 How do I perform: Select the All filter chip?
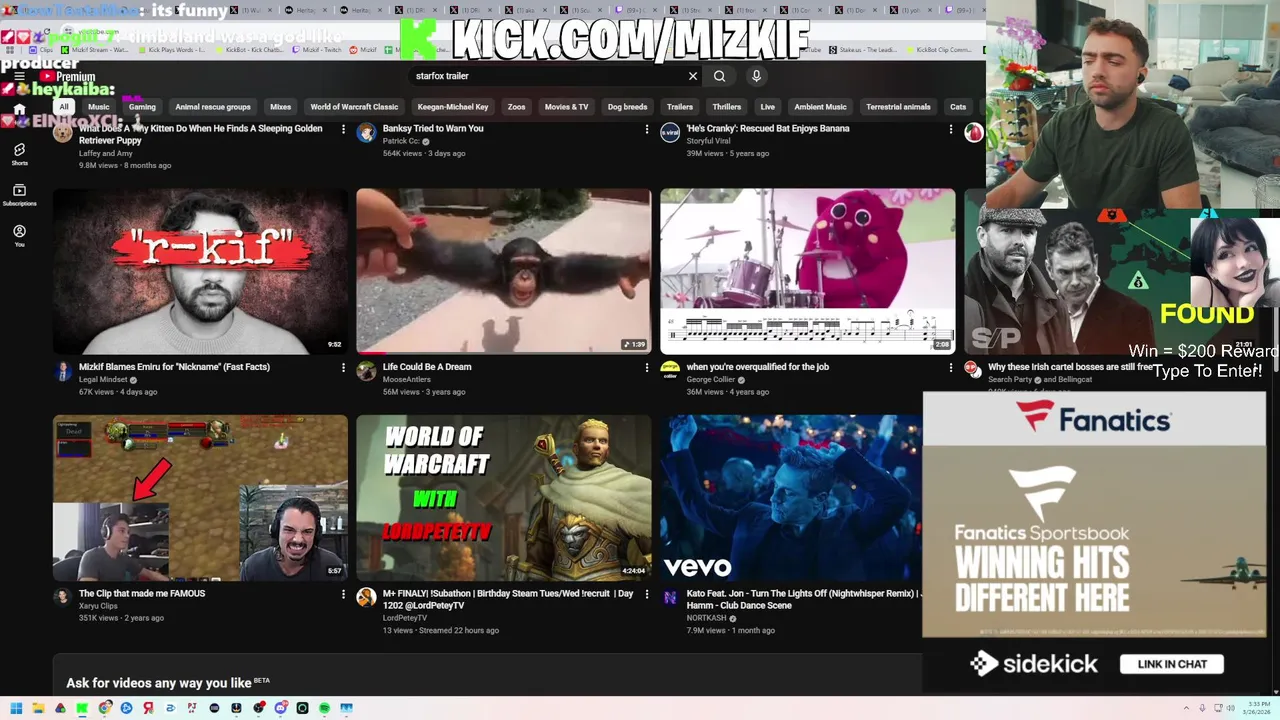pos(64,107)
